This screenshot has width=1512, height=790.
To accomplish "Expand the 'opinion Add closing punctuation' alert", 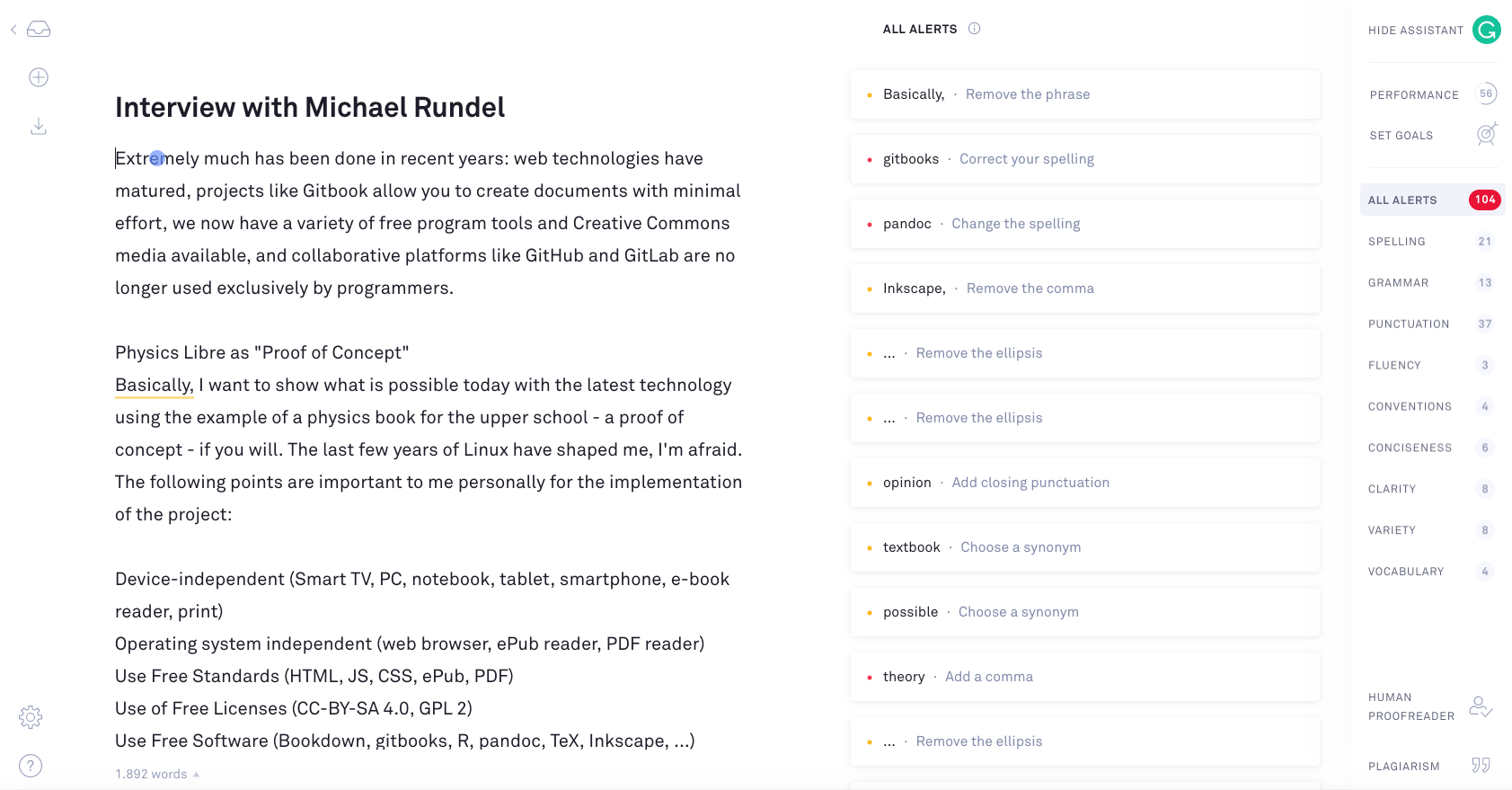I will pos(1085,483).
